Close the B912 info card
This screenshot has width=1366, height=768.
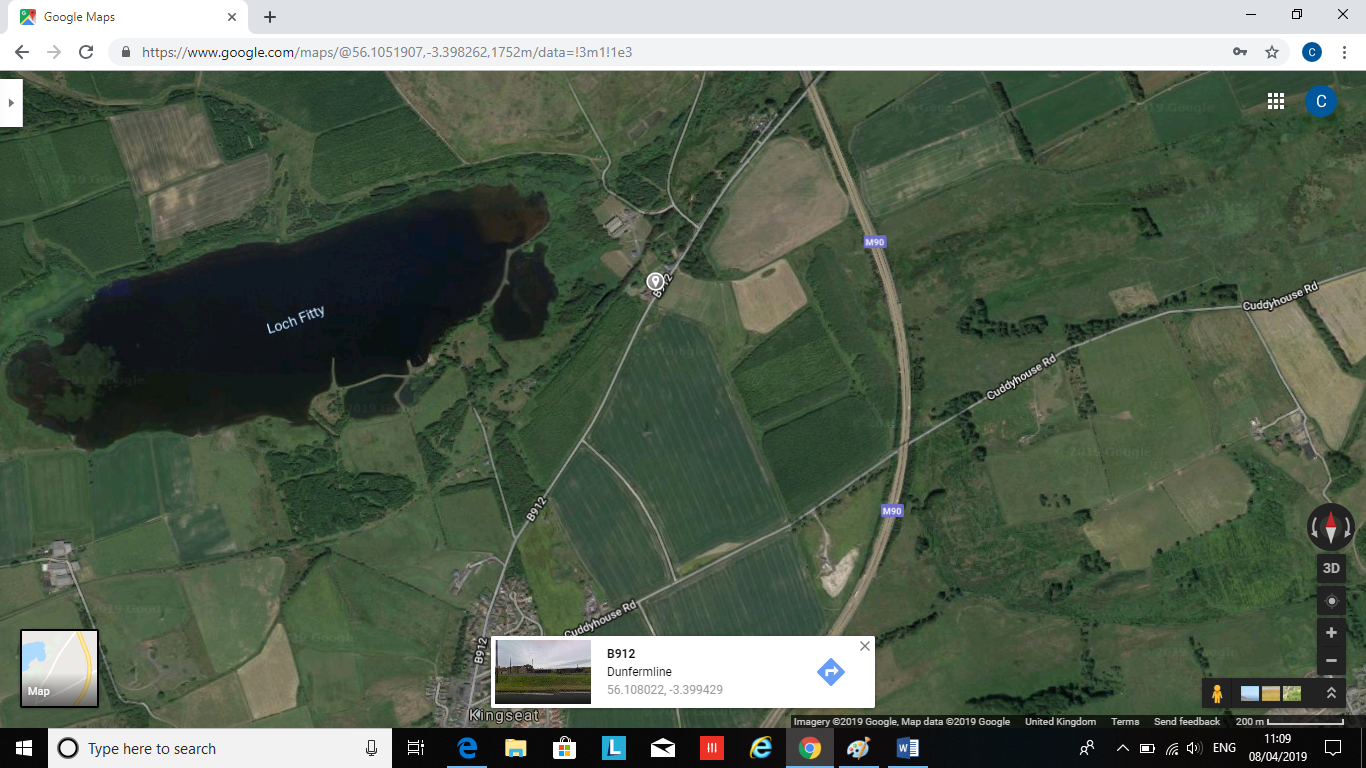pyautogui.click(x=865, y=646)
